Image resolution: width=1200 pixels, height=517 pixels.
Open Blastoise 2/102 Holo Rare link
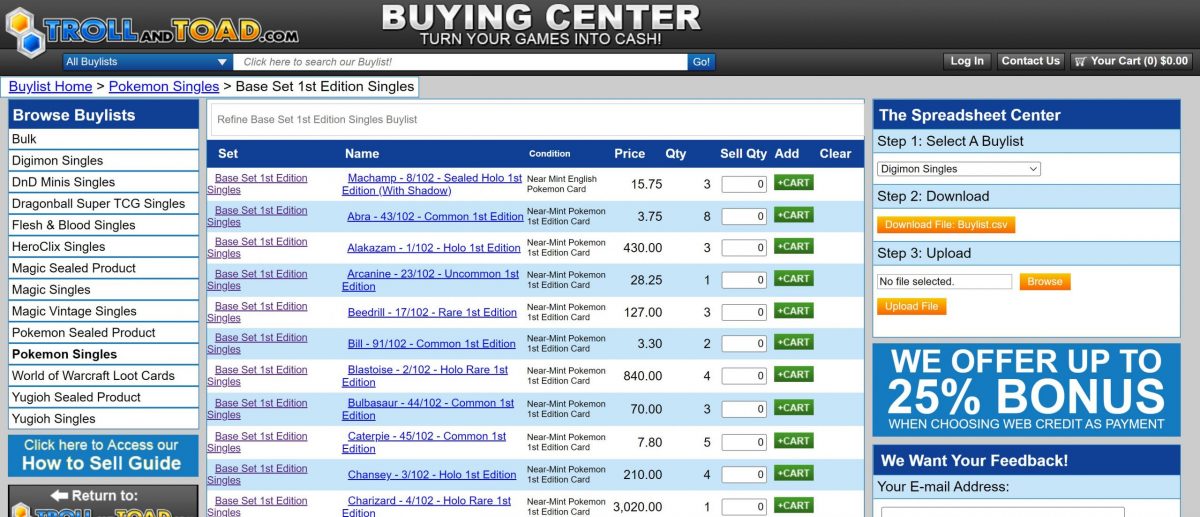coord(425,376)
